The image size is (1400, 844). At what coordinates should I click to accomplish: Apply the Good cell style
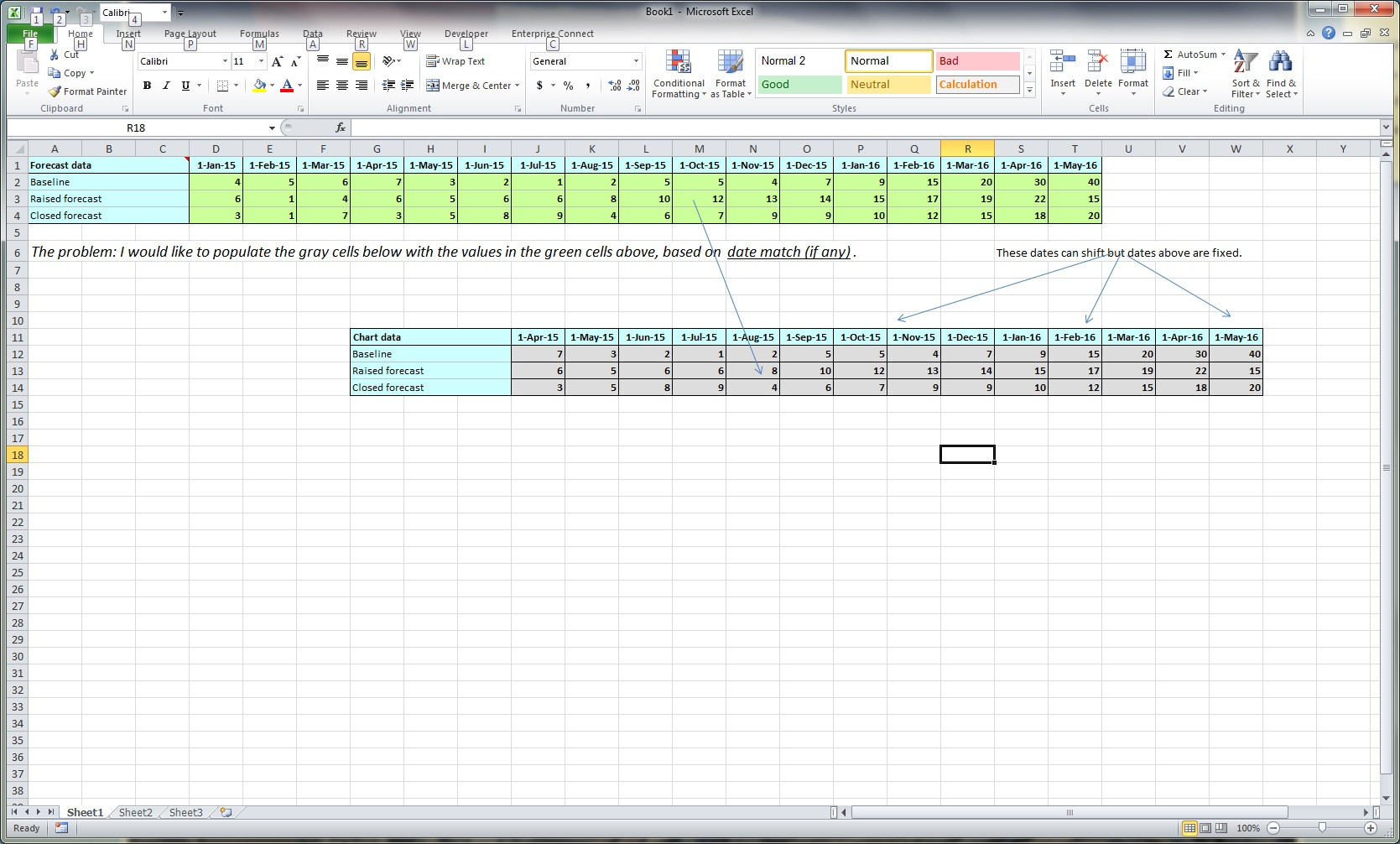pyautogui.click(x=800, y=85)
